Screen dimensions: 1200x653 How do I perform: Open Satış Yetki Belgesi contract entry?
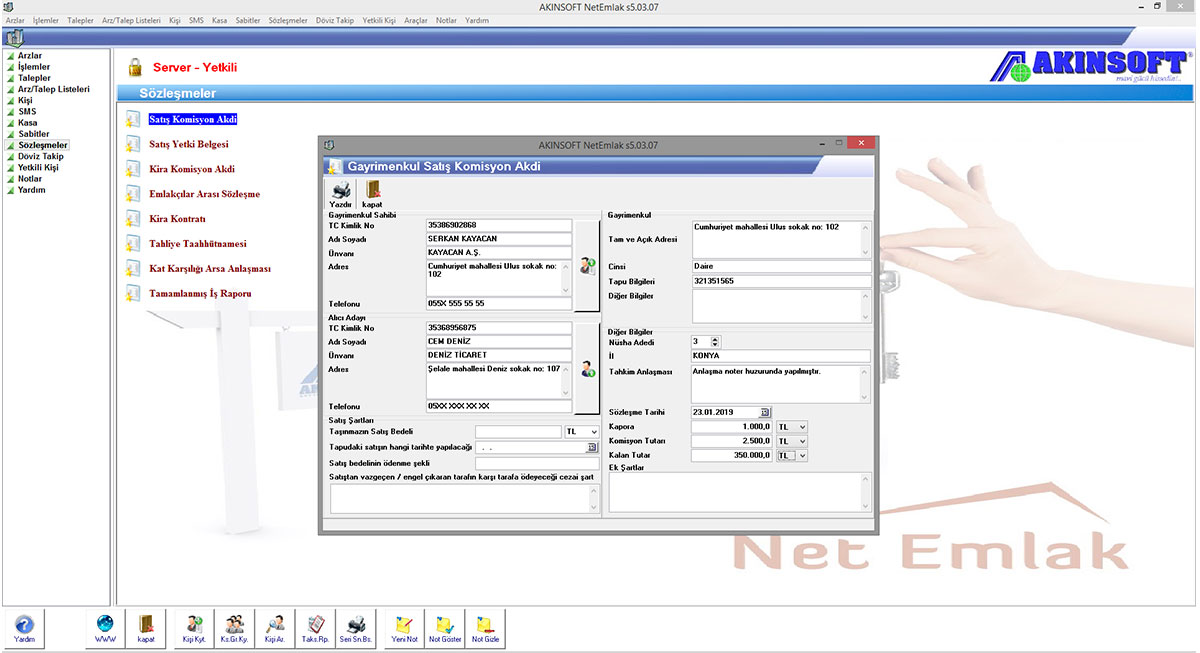(x=190, y=143)
